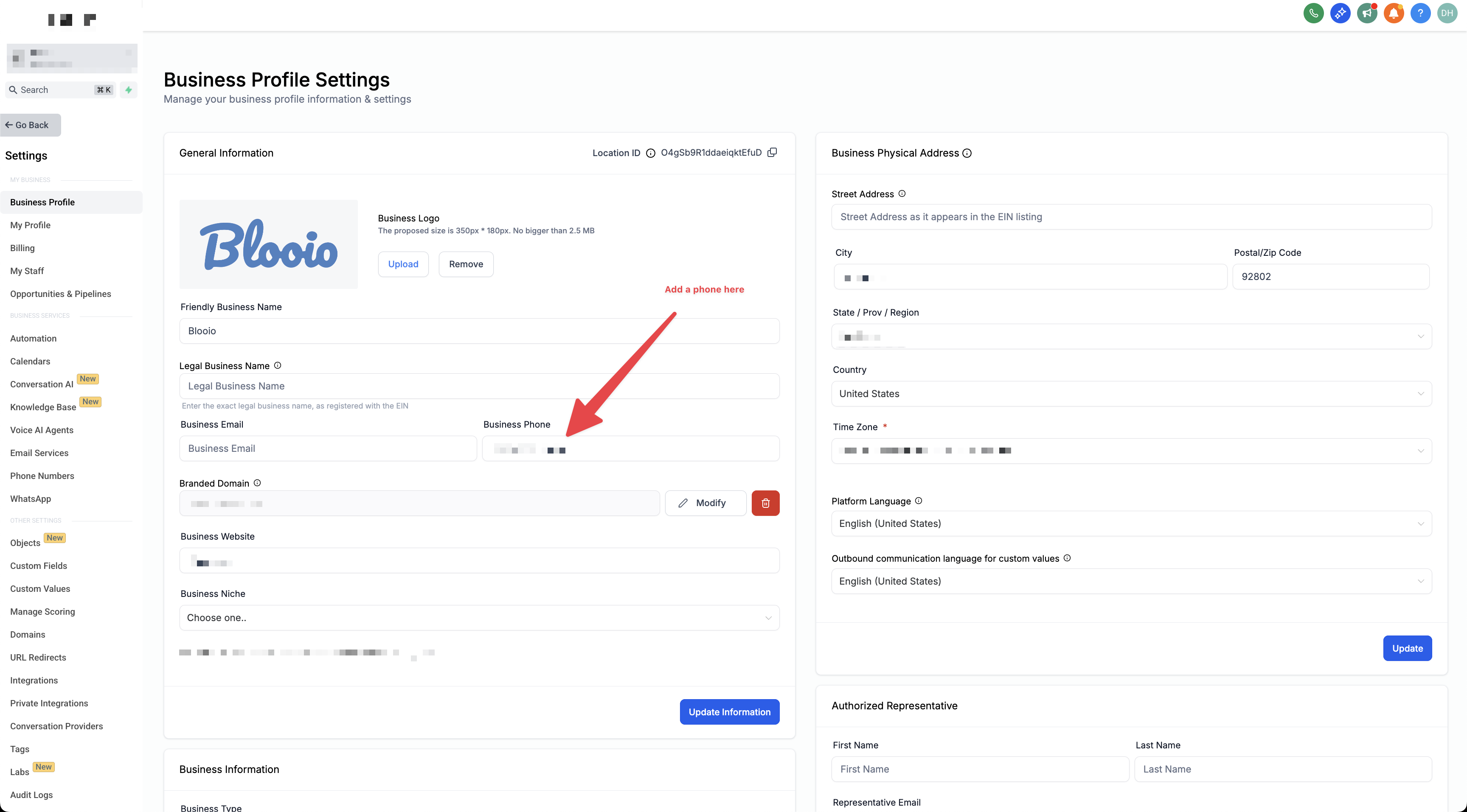Open the megaphone announcements icon
The width and height of the screenshot is (1467, 812).
pos(1367,13)
